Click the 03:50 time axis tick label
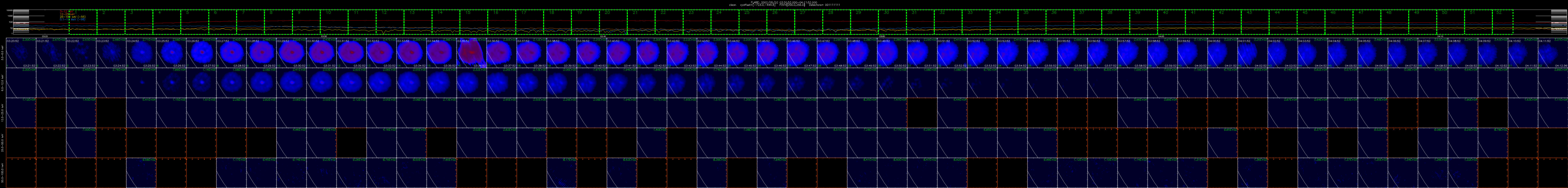Image resolution: width=1568 pixels, height=188 pixels. point(882,37)
